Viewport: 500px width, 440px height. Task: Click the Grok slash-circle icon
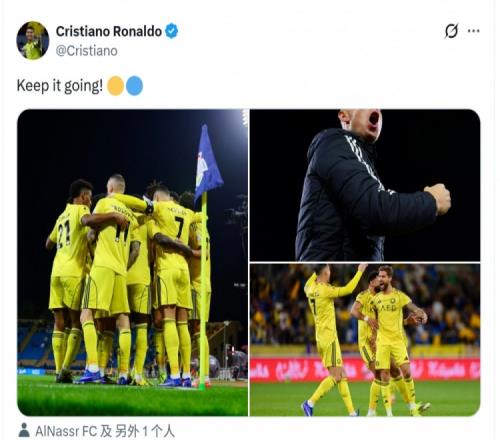[x=451, y=31]
